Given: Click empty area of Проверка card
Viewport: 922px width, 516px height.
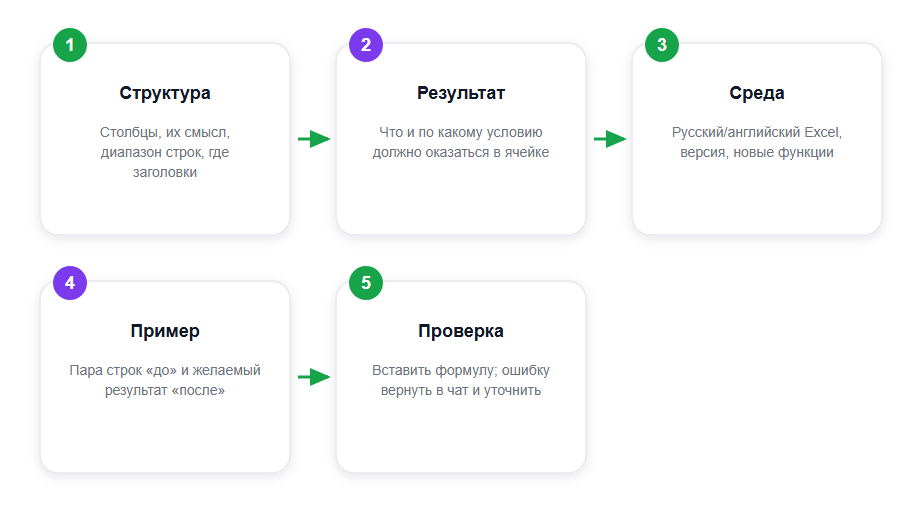Looking at the screenshot, I should pyautogui.click(x=461, y=435).
